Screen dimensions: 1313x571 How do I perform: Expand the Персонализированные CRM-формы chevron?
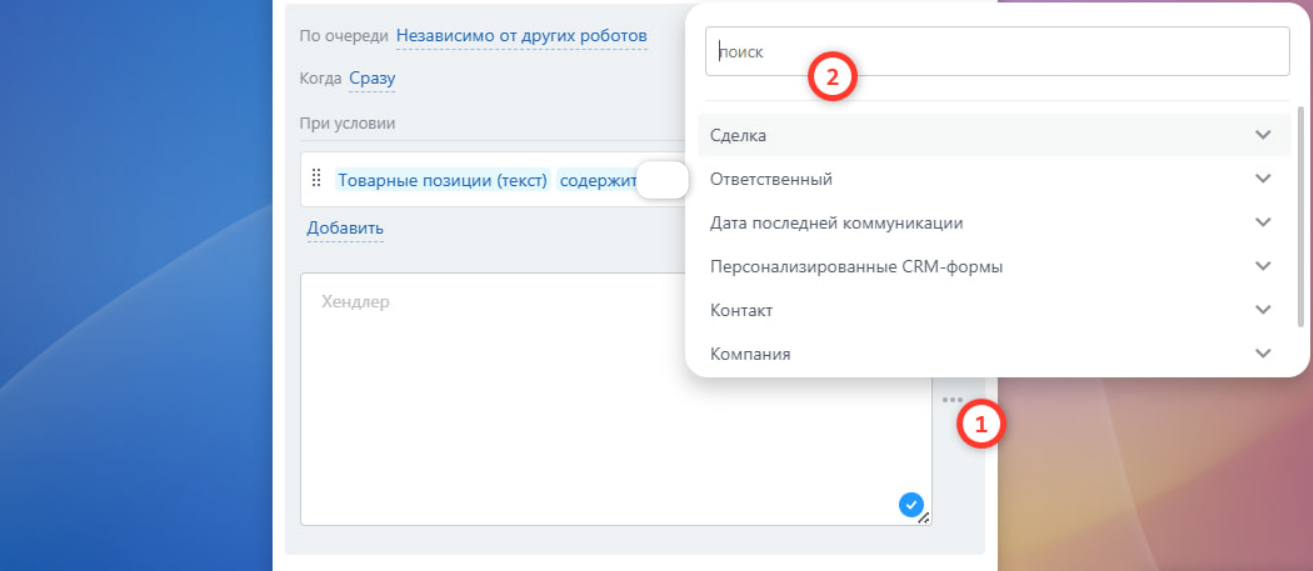point(1263,267)
